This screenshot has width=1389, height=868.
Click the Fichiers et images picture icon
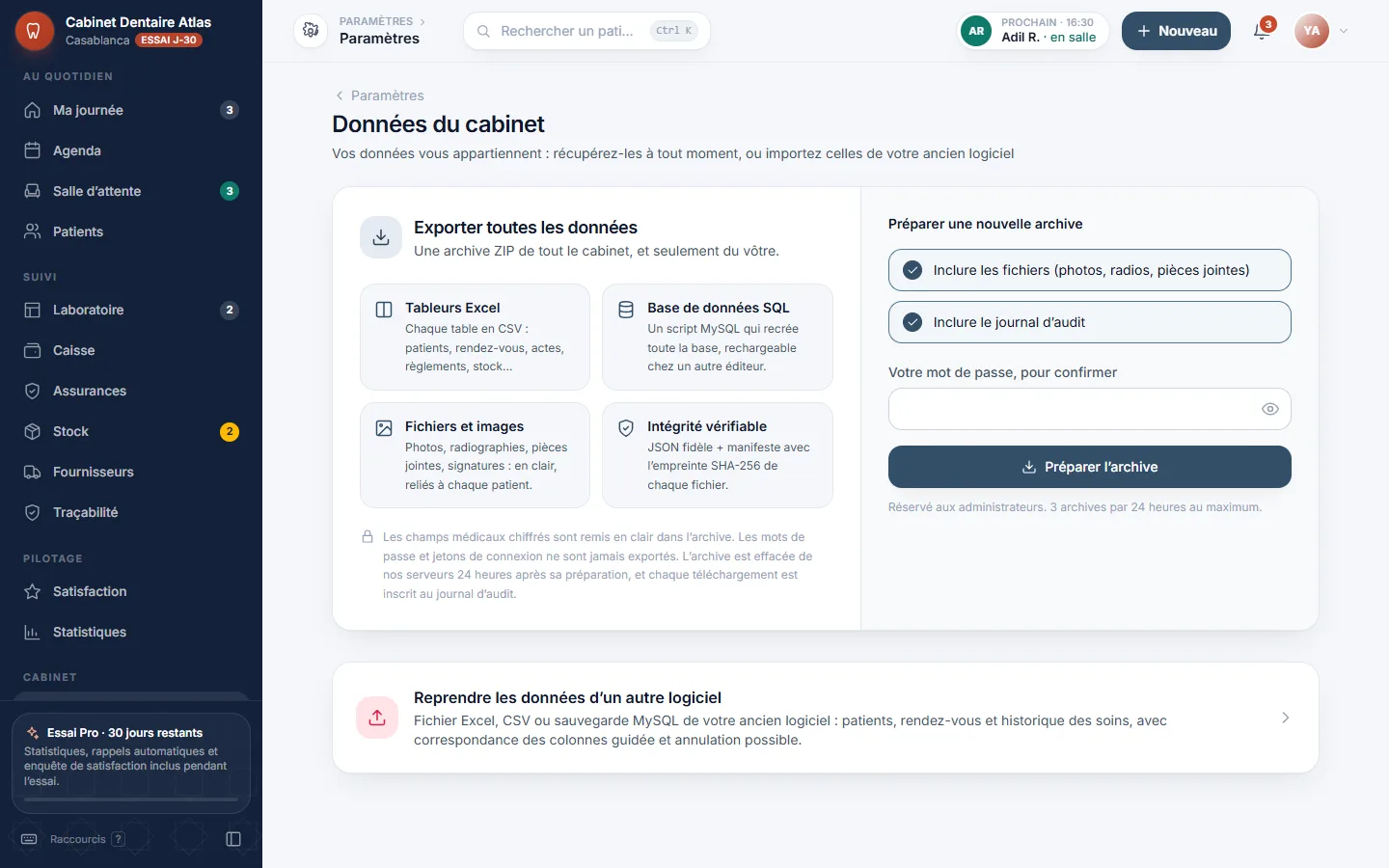pos(384,428)
